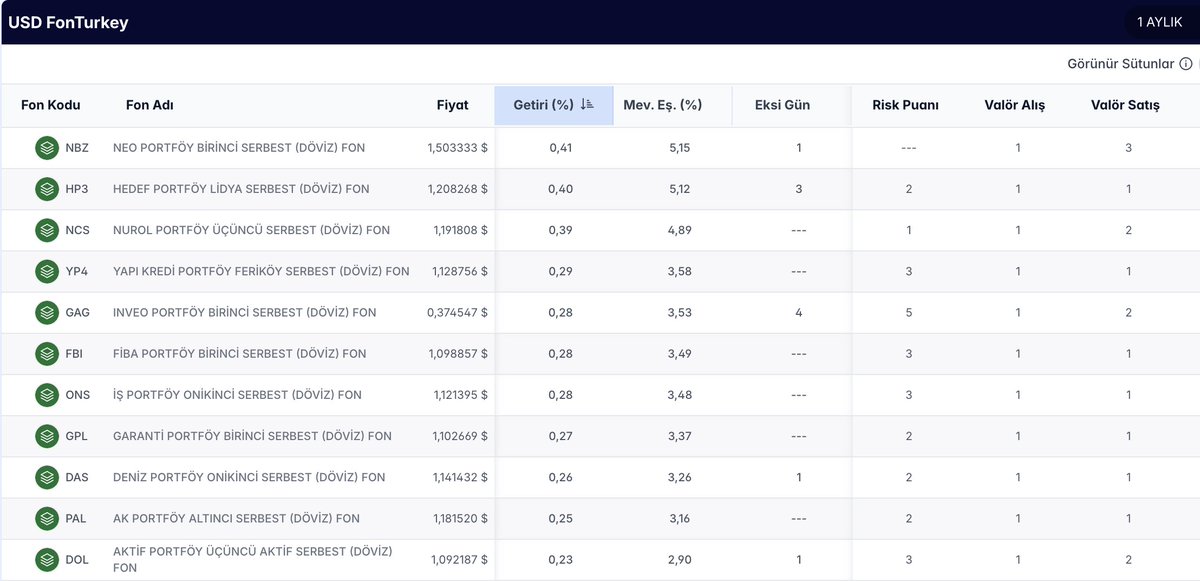Click the price 1,092187 $
Viewport: 1200px width, 581px height.
[460, 560]
